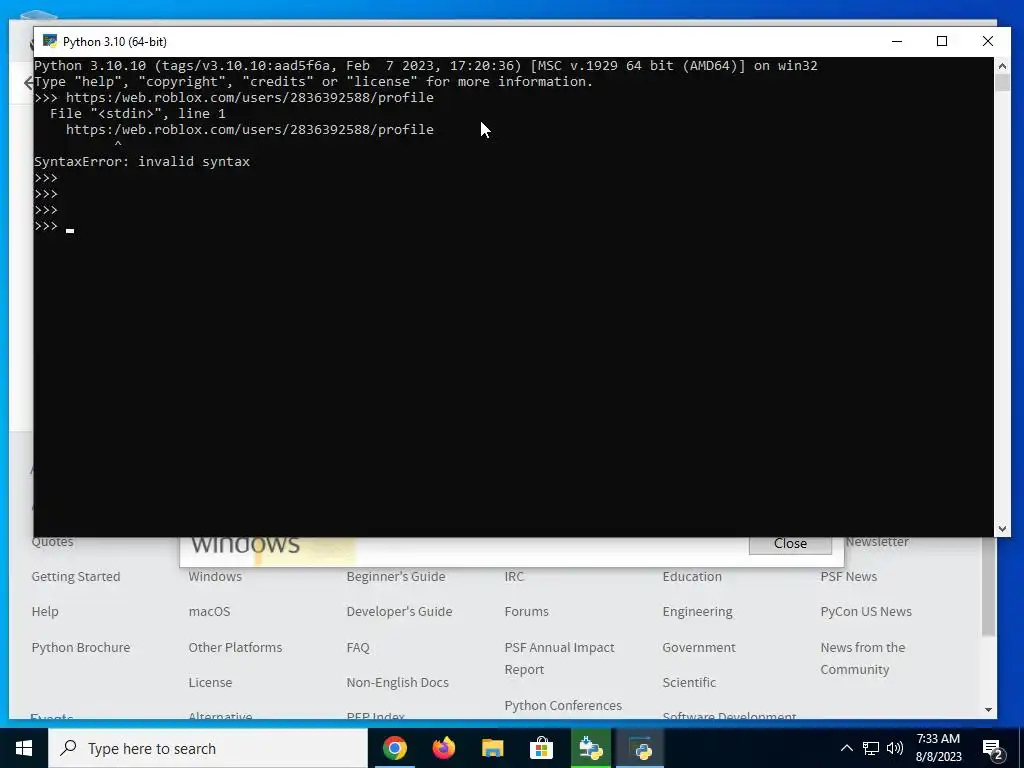Click the 'Python 3.10 (64-bit)' window title
Viewport: 1024px width, 768px height.
115,42
